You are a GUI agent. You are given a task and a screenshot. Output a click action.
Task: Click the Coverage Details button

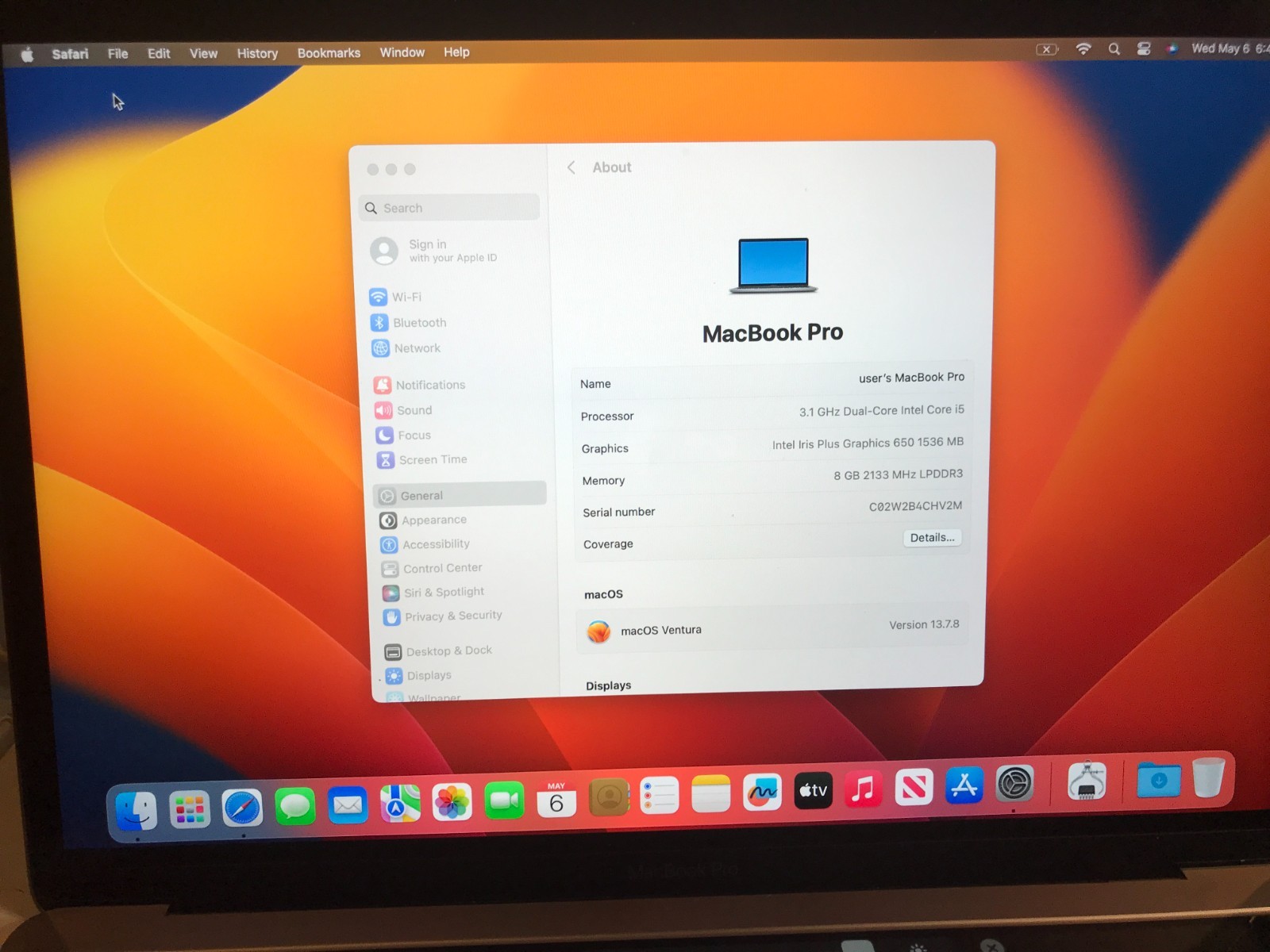[932, 538]
